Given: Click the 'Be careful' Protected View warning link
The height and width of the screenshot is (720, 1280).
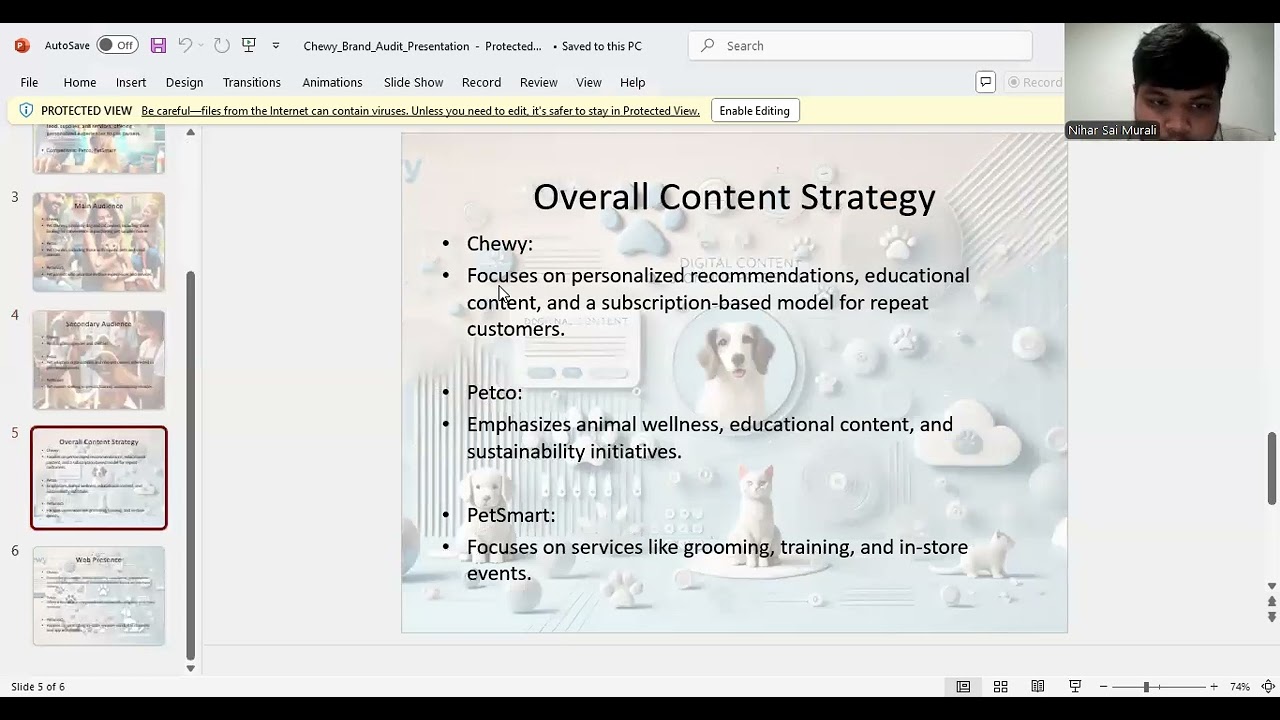Looking at the screenshot, I should [x=420, y=111].
